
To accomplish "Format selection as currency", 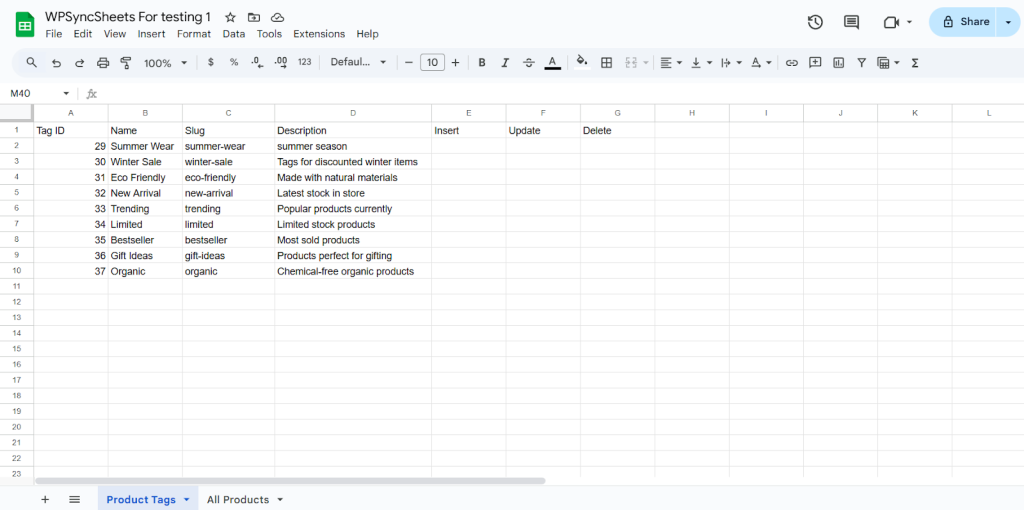I will coord(210,63).
